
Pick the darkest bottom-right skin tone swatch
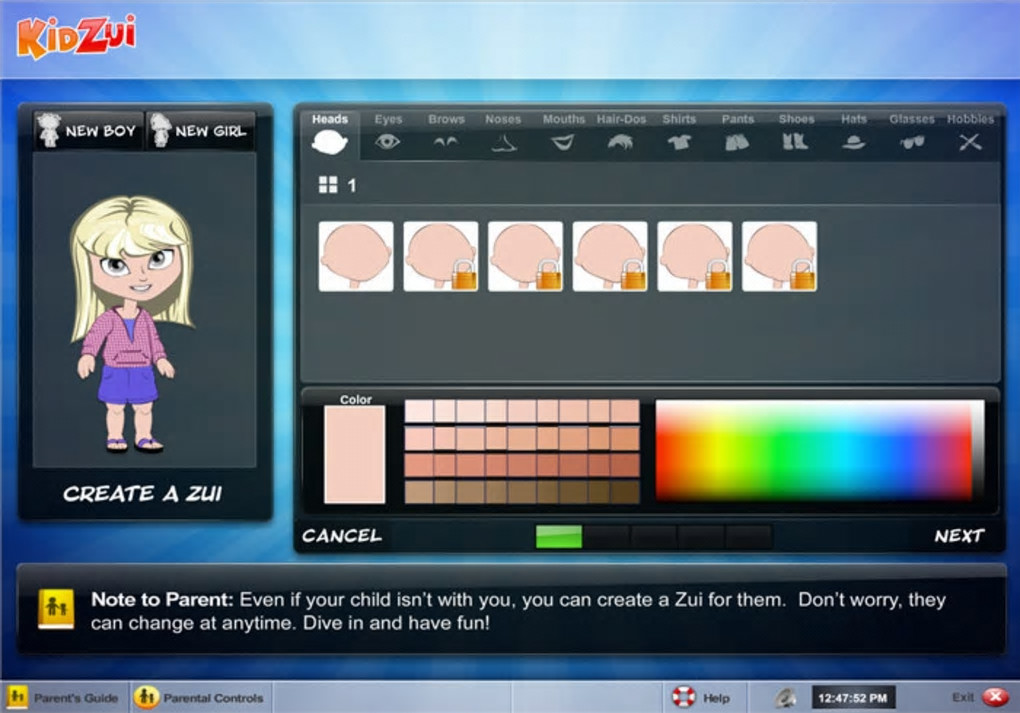pyautogui.click(x=626, y=492)
